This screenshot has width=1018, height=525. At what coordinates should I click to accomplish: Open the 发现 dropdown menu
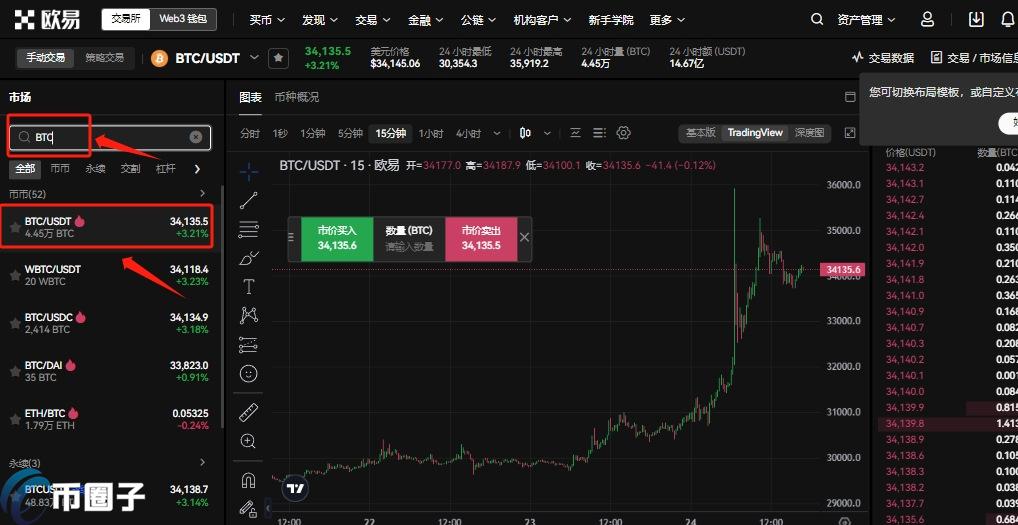(x=320, y=20)
